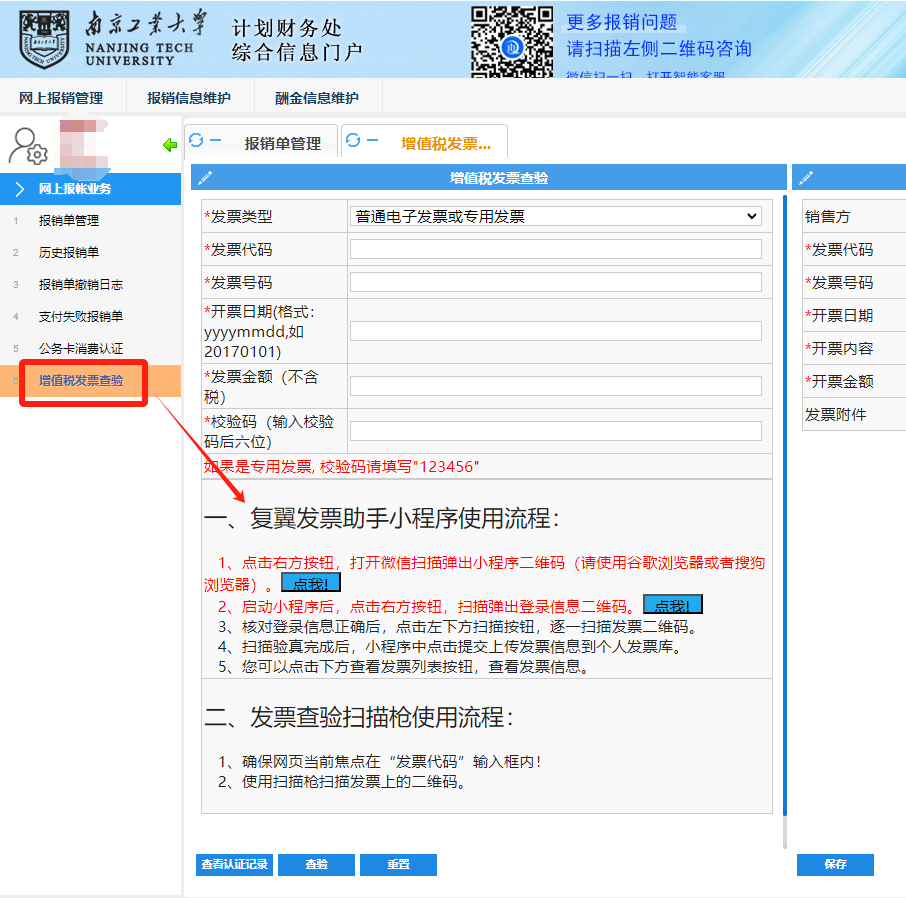This screenshot has height=898, width=906.
Task: Open the 报销信息维护 top menu
Action: click(x=188, y=98)
